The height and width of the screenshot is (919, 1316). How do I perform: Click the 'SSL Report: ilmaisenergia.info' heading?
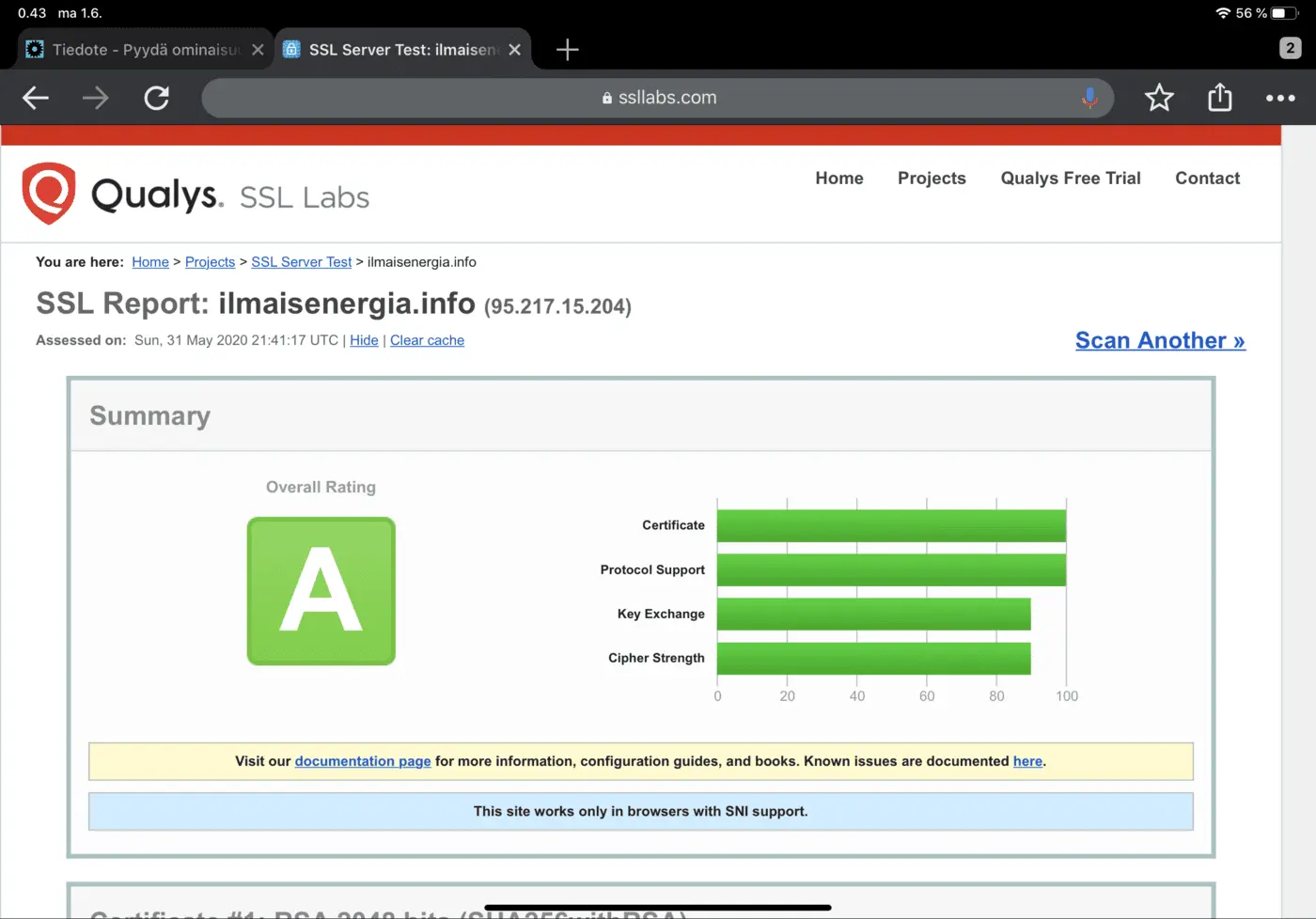click(x=256, y=304)
